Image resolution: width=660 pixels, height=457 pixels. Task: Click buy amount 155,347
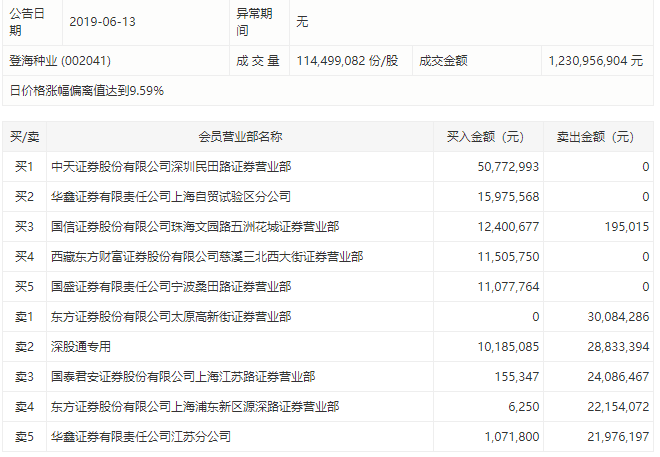pos(516,377)
